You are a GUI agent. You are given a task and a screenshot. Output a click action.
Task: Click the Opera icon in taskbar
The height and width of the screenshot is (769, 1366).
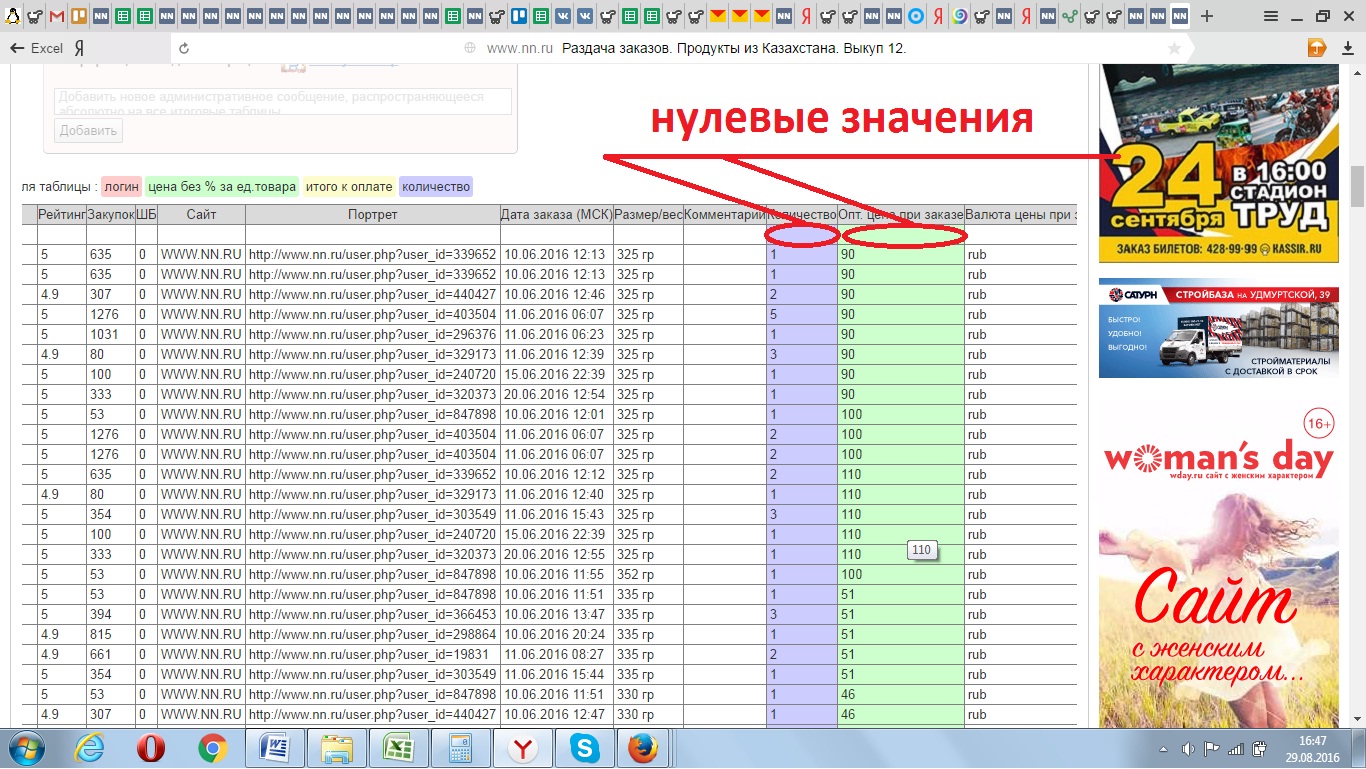(x=151, y=748)
